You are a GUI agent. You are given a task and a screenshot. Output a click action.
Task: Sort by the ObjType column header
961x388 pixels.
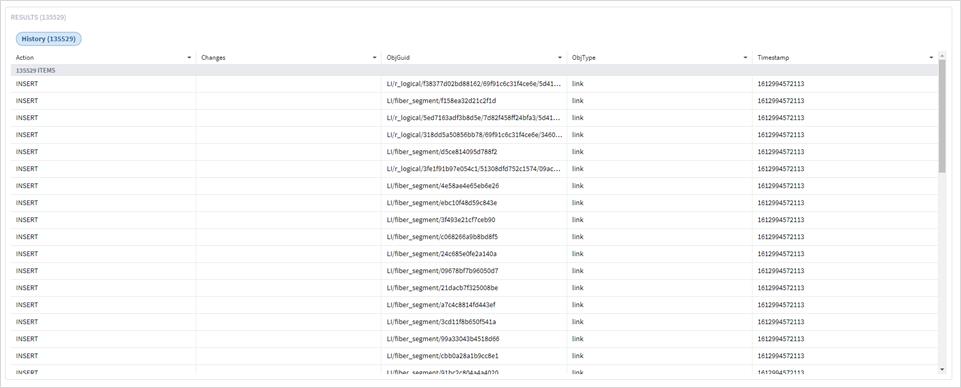[x=583, y=58]
